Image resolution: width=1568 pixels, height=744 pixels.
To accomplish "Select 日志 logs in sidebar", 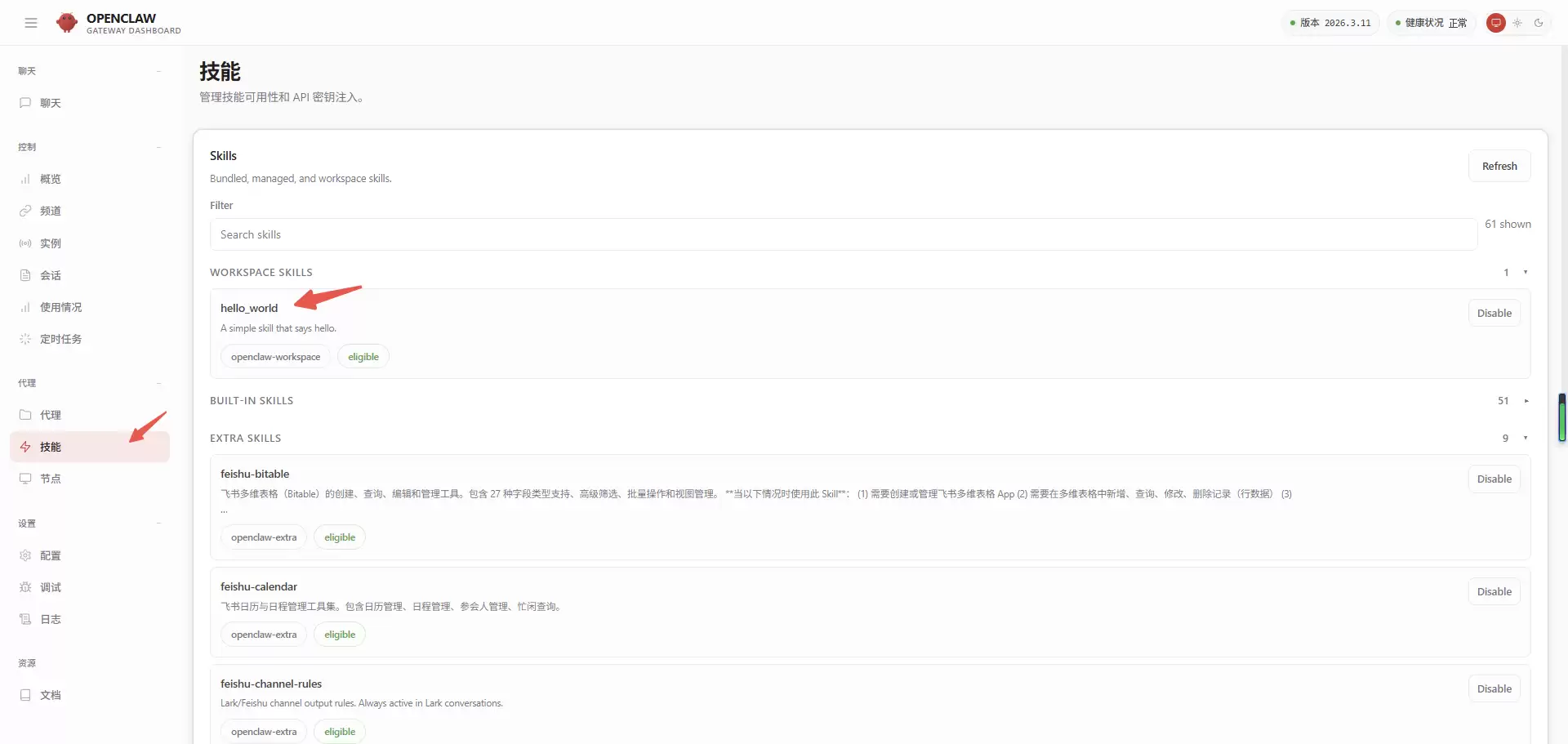I will pyautogui.click(x=50, y=619).
